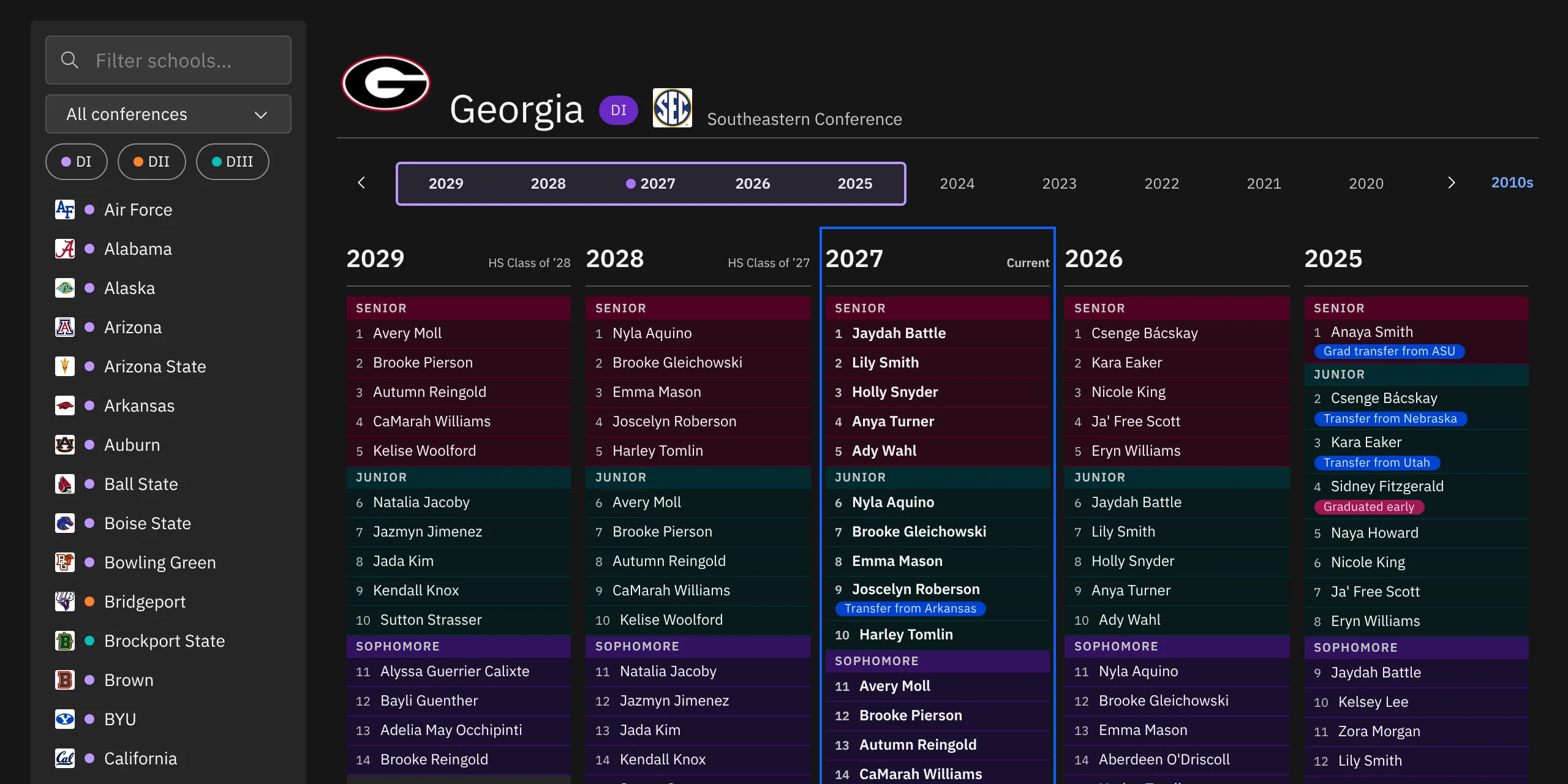Click the Alabama logo icon

click(65, 249)
